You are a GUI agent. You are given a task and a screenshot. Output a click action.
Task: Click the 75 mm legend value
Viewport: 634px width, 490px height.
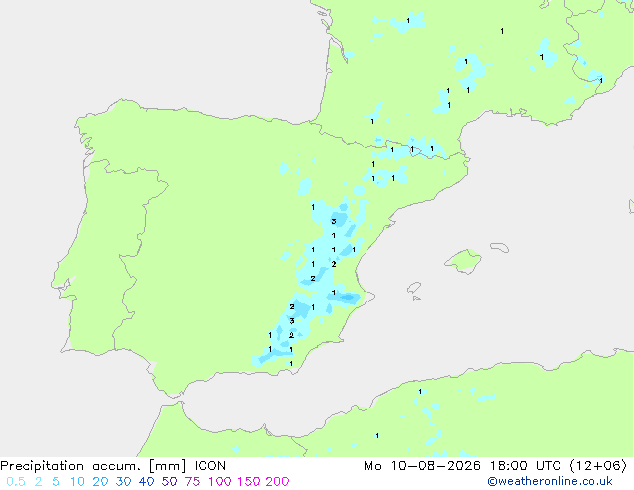192,482
